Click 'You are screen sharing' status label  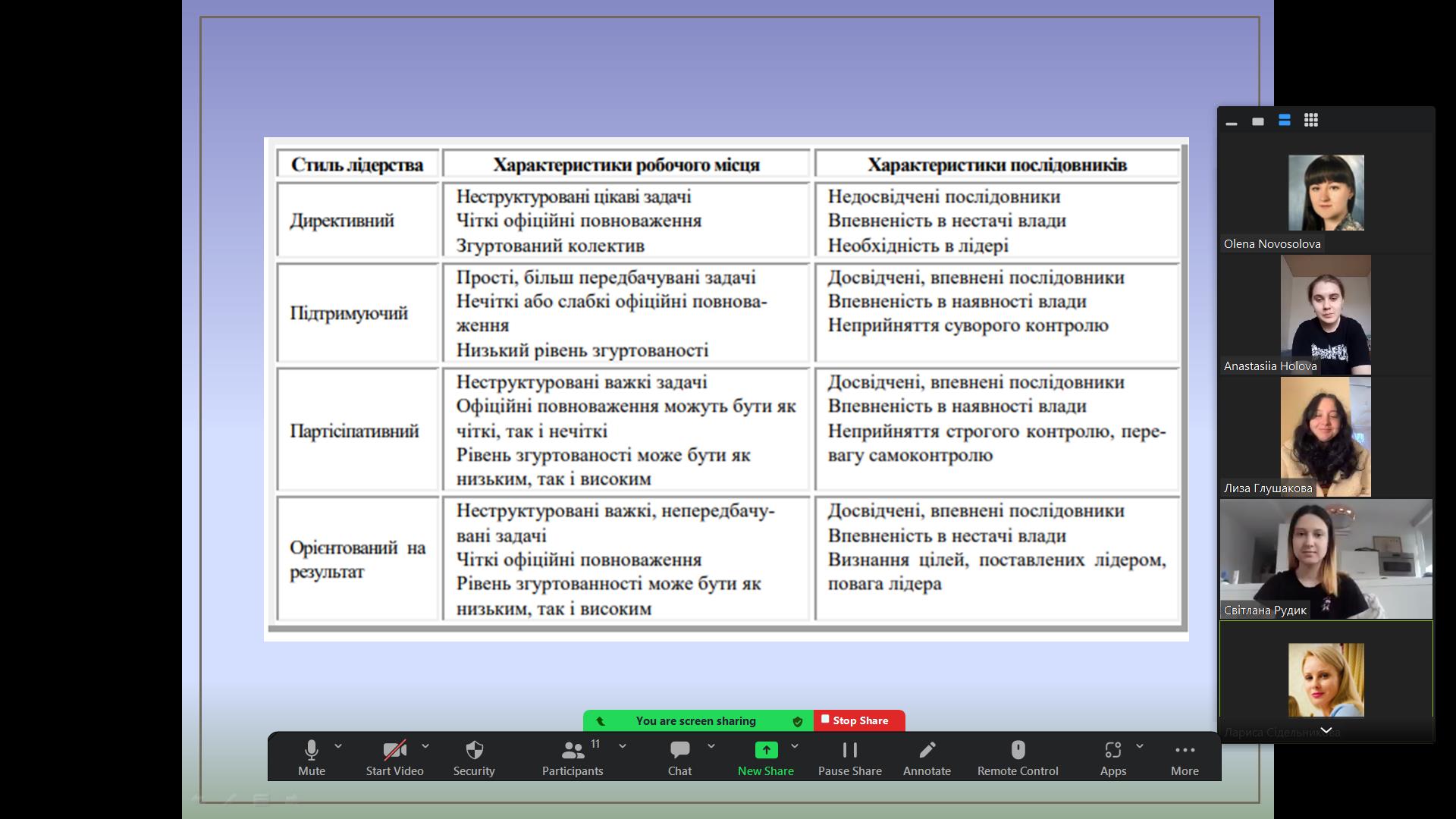[x=696, y=720]
